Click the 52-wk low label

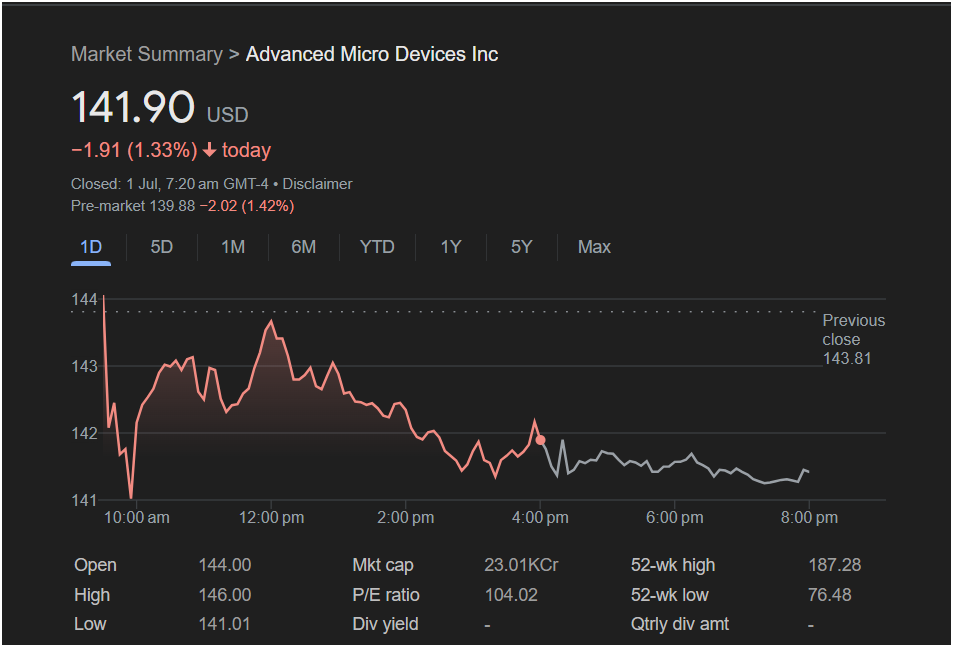coord(670,595)
